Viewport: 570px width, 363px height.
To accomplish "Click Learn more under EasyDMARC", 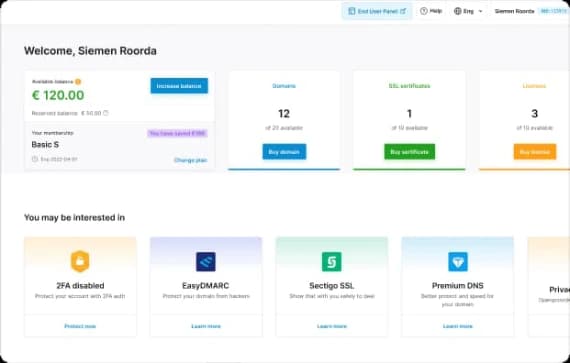I will pyautogui.click(x=206, y=326).
